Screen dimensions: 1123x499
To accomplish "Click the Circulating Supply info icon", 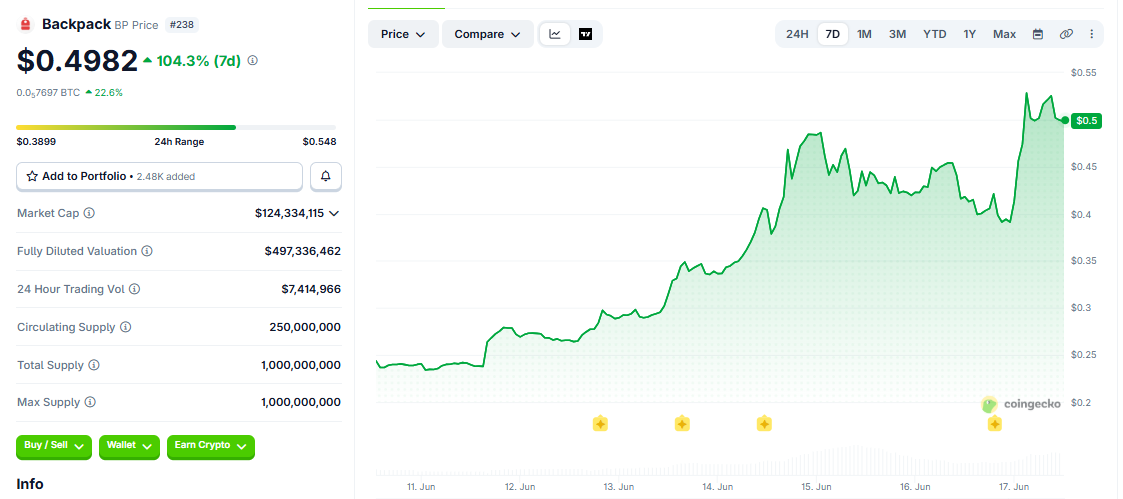I will (x=125, y=327).
